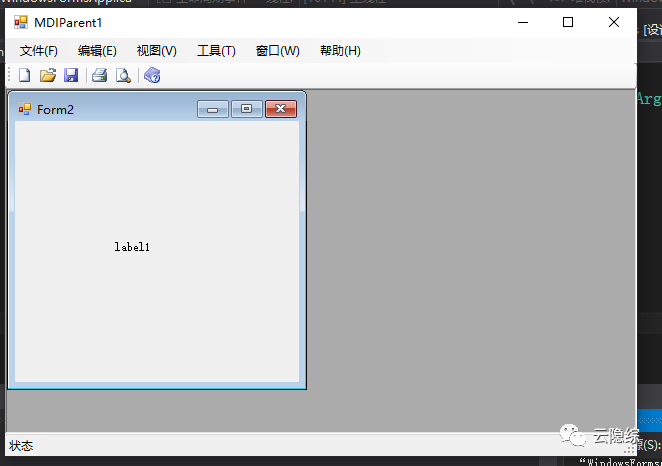662x466 pixels.
Task: Open the 视图(V) menu
Action: 157,51
